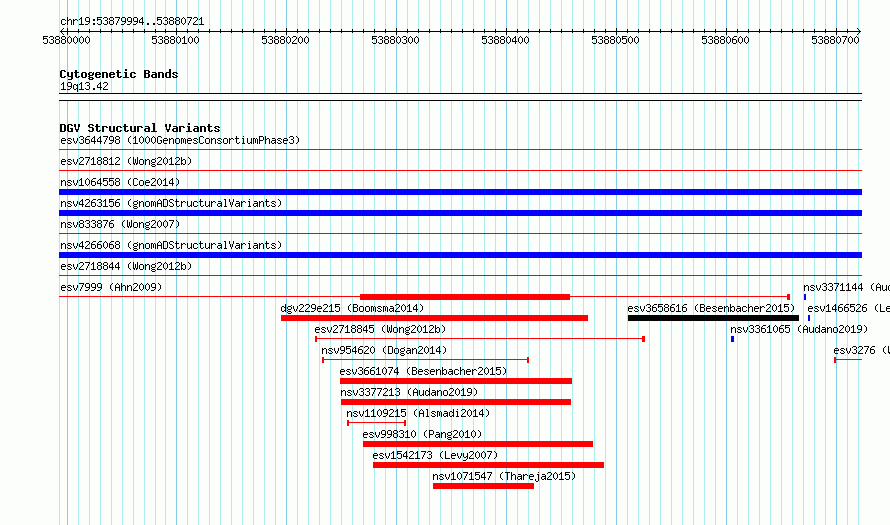Select the nsv3371144 variant label
This screenshot has width=890, height=525.
click(x=846, y=287)
